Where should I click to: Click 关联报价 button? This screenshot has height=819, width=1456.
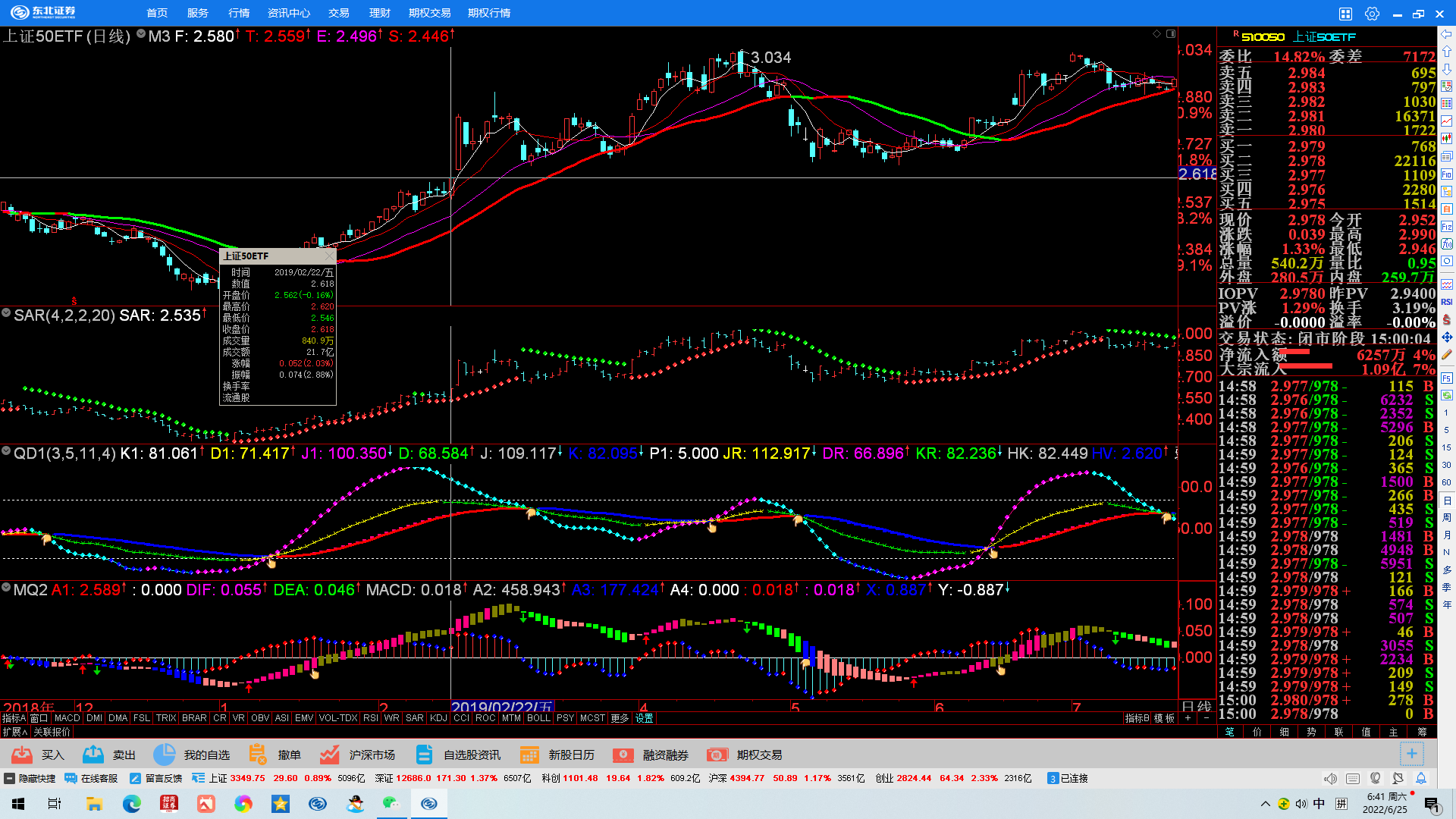pyautogui.click(x=52, y=732)
